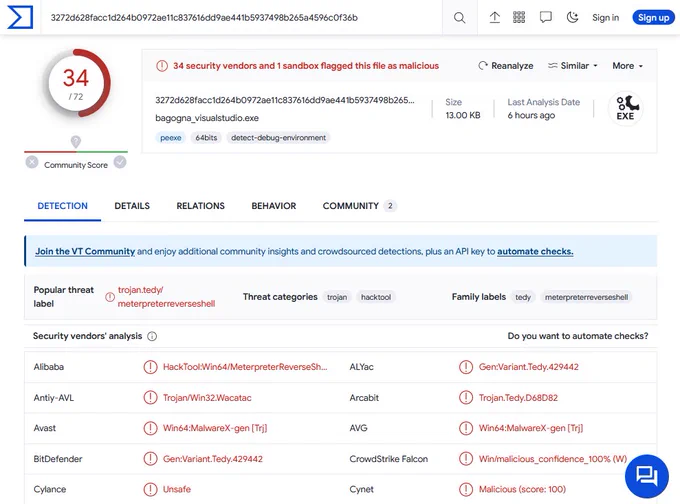Click the 13.00 KB size value
The image size is (680, 504).
463,115
